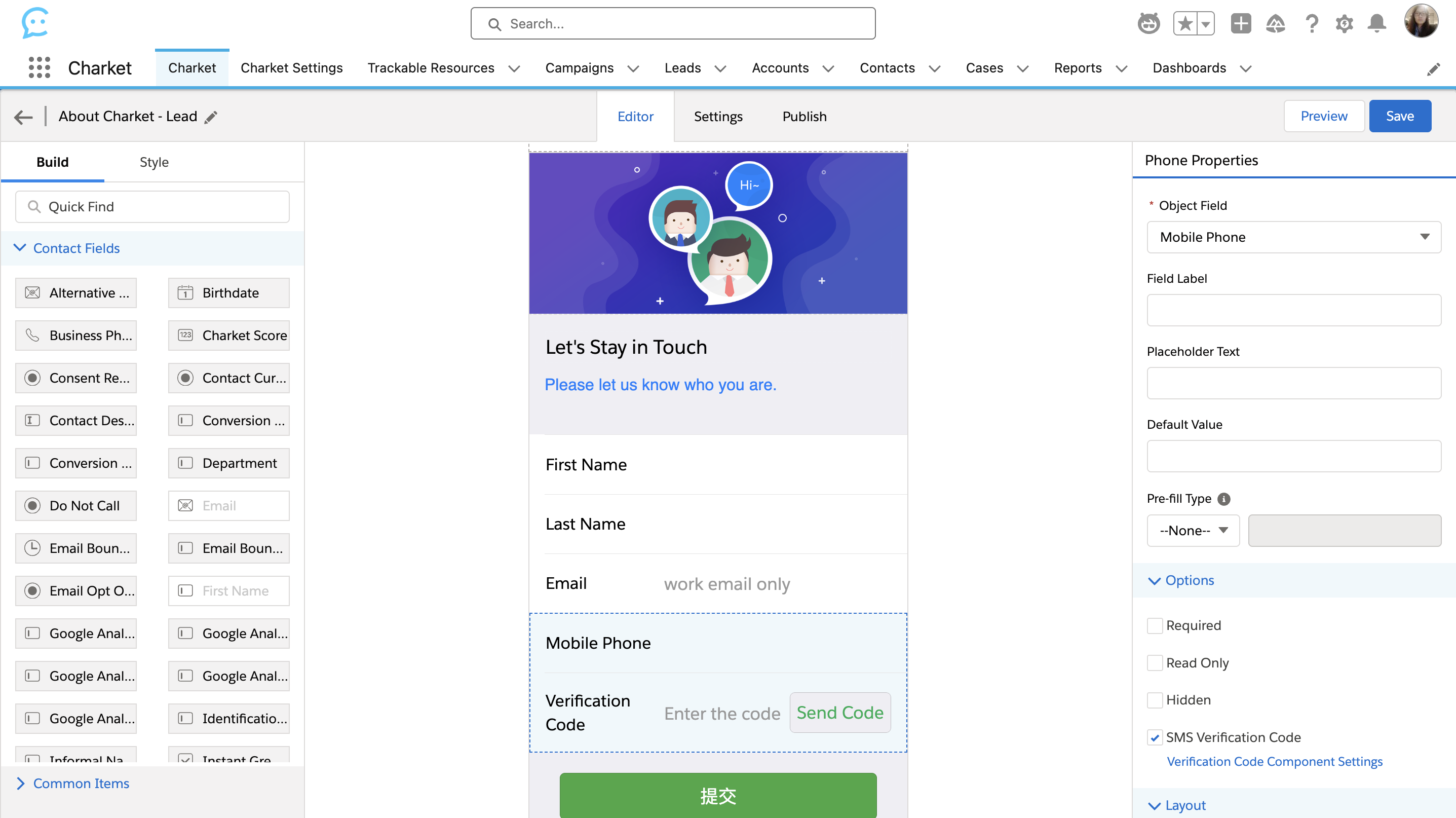Image resolution: width=1456 pixels, height=818 pixels.
Task: Select the Identificatio... field item
Action: [229, 719]
